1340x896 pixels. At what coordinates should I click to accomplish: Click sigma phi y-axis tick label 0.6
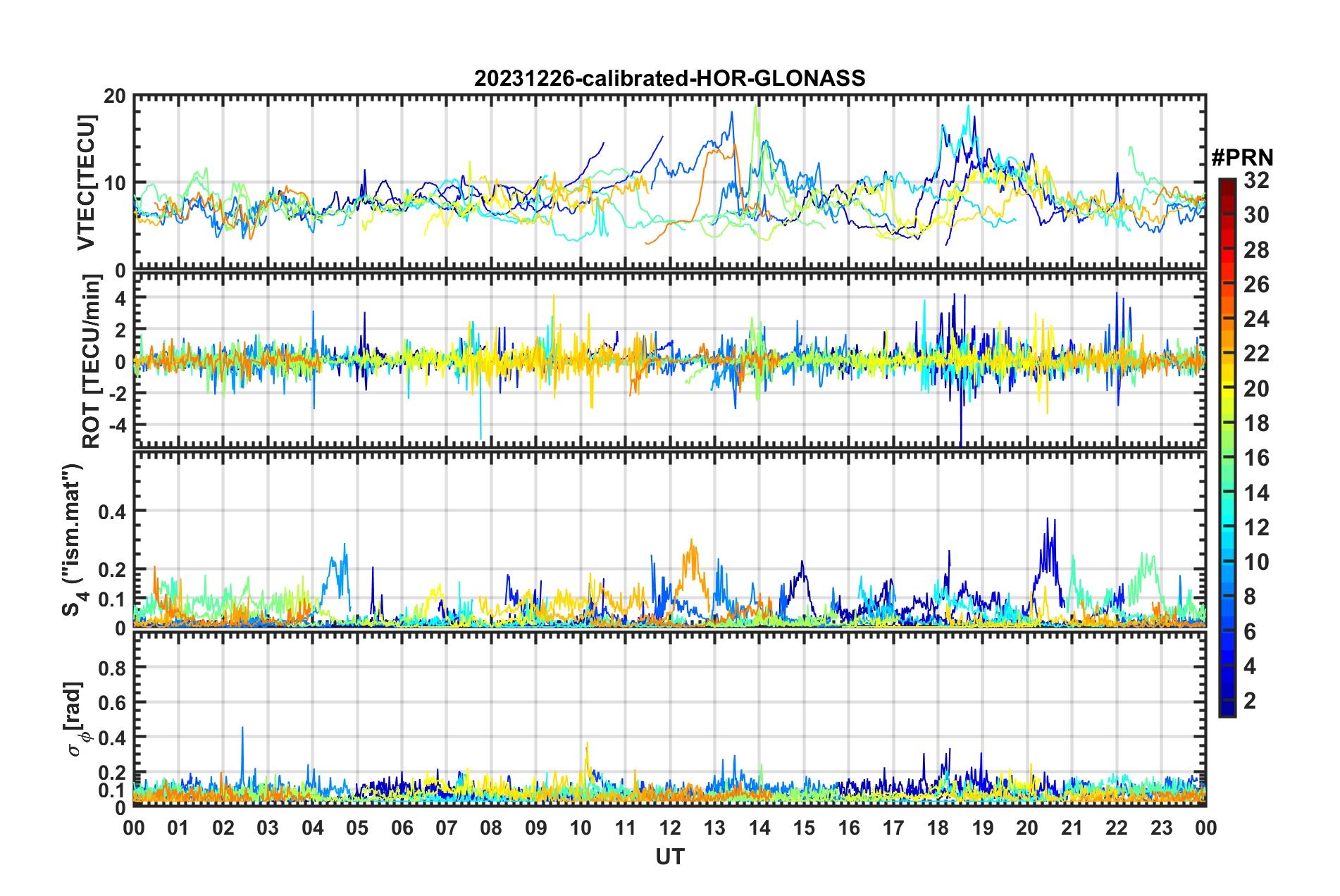coord(112,702)
